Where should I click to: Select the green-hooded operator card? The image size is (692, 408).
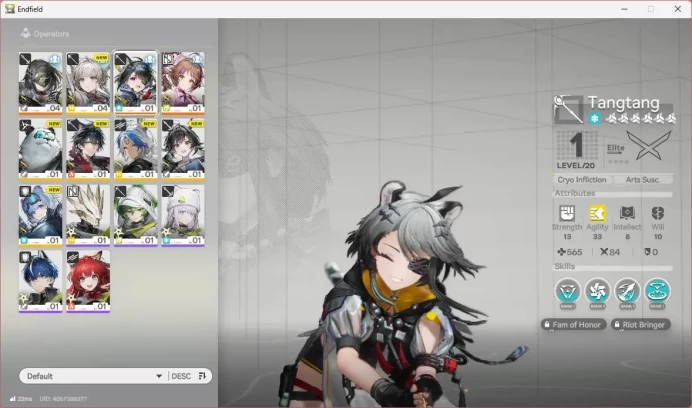click(135, 215)
